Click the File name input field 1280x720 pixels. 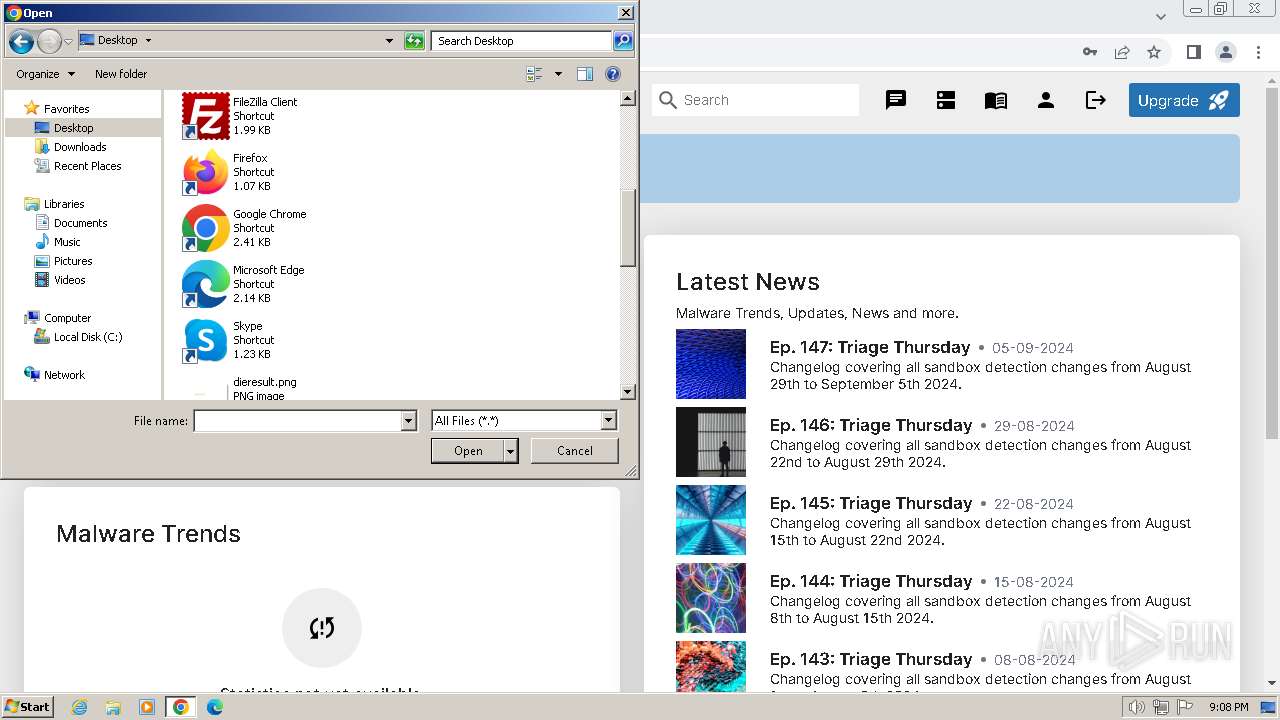[x=297, y=421]
